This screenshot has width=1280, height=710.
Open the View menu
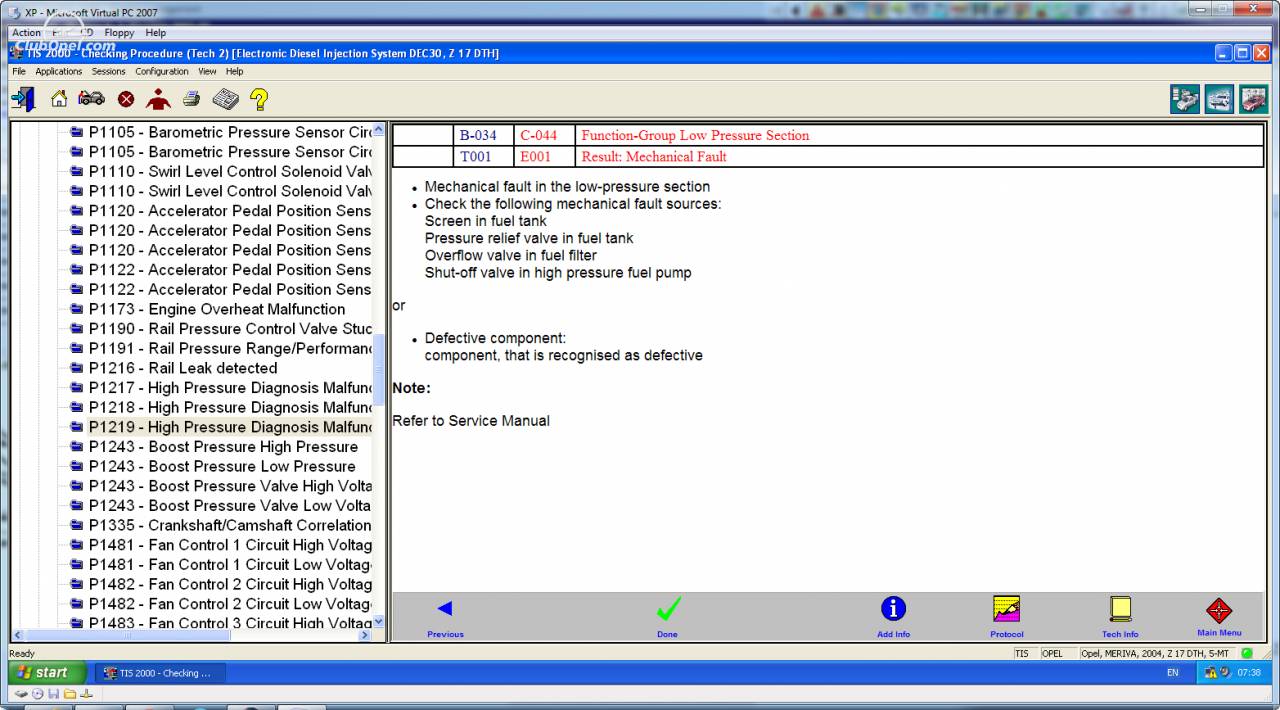pos(207,72)
